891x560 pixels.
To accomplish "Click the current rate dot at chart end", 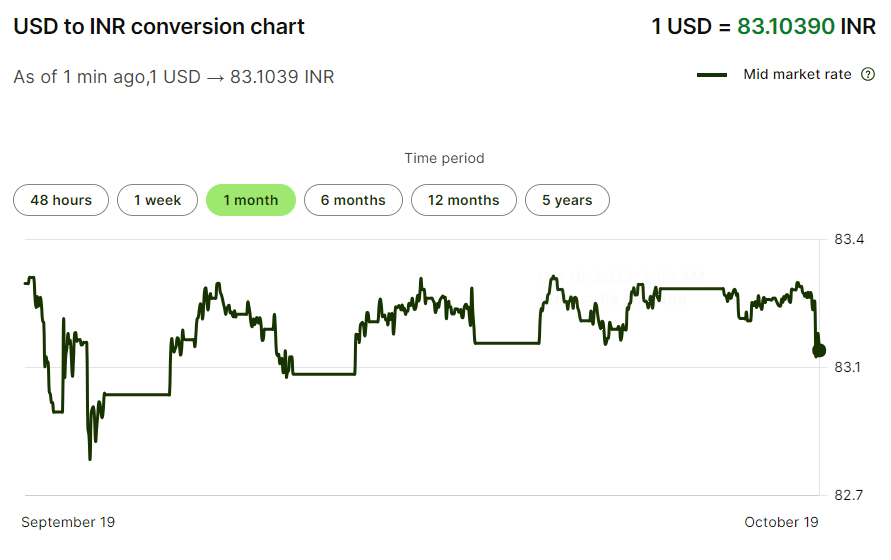I will click(819, 350).
